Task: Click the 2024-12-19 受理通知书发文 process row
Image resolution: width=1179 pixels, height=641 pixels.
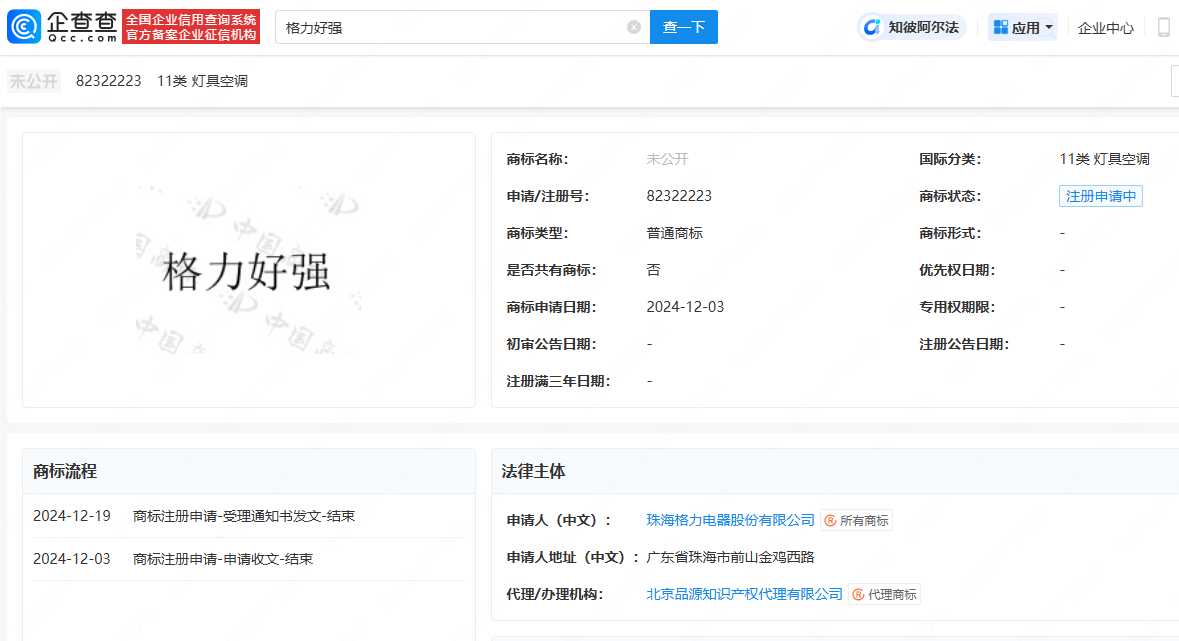Action: [249, 516]
